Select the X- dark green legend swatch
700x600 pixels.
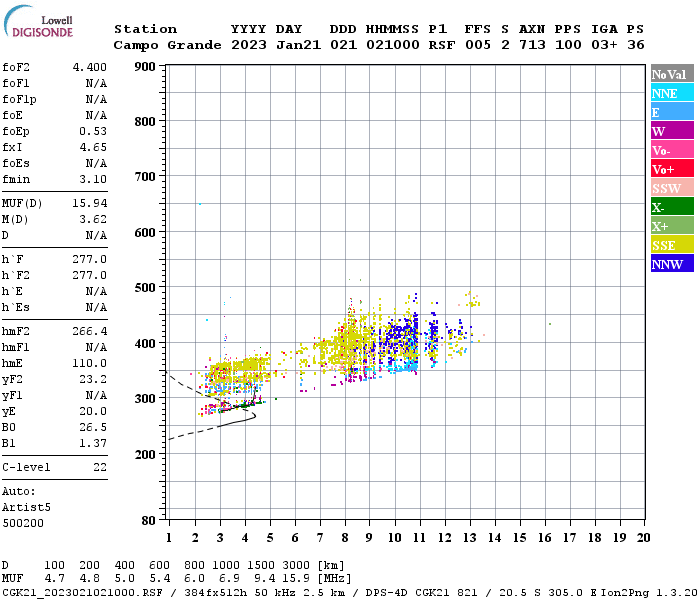(672, 207)
